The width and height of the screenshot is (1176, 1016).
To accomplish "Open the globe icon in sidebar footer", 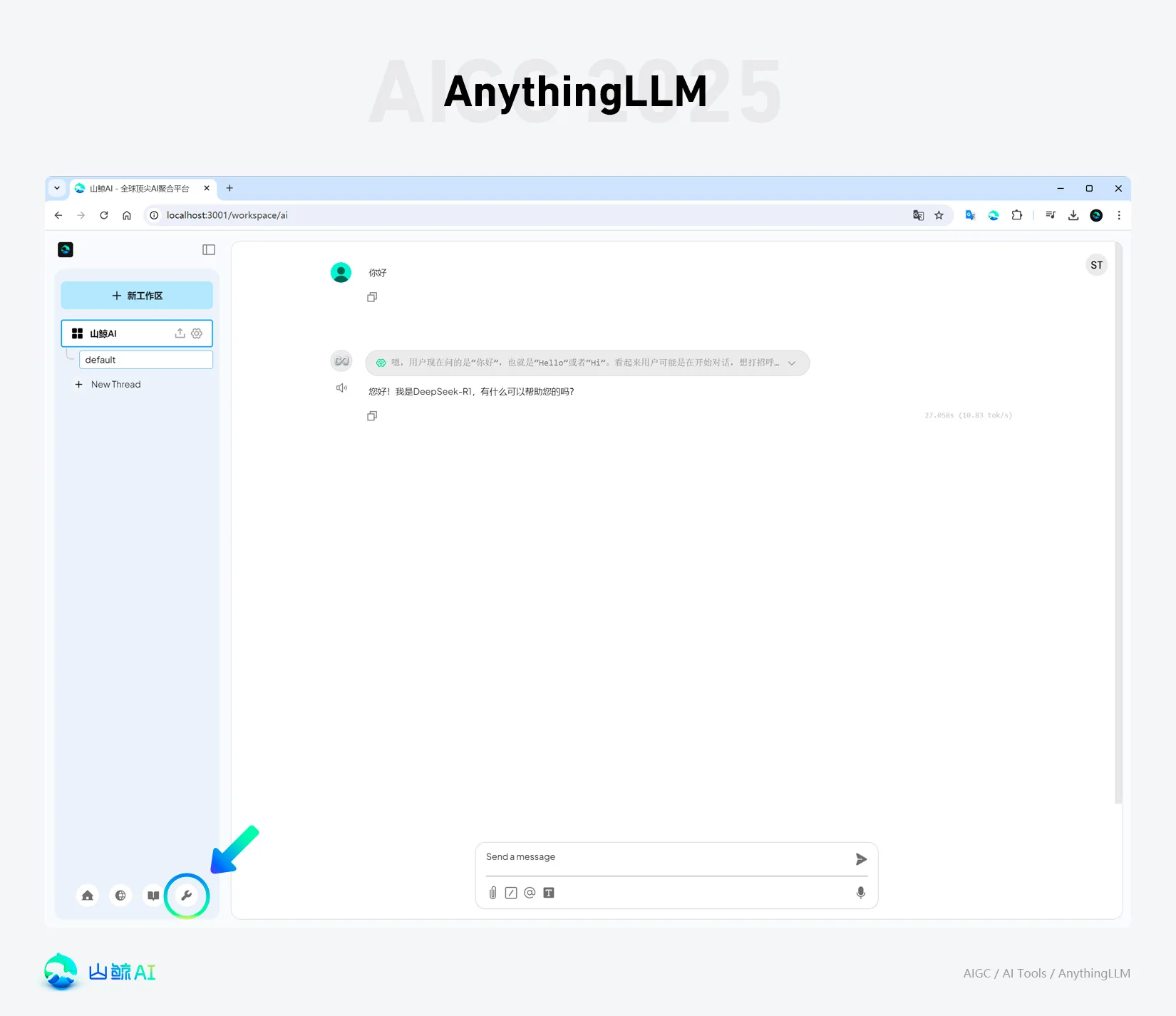I will (120, 896).
